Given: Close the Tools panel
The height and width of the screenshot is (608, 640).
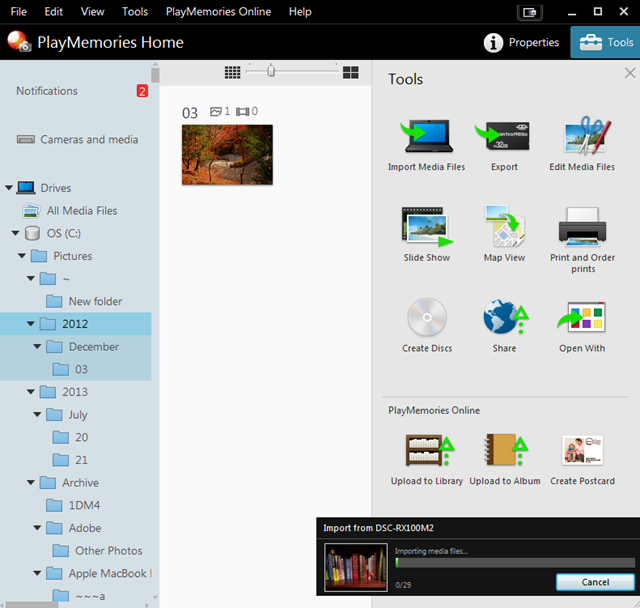Looking at the screenshot, I should pyautogui.click(x=630, y=73).
